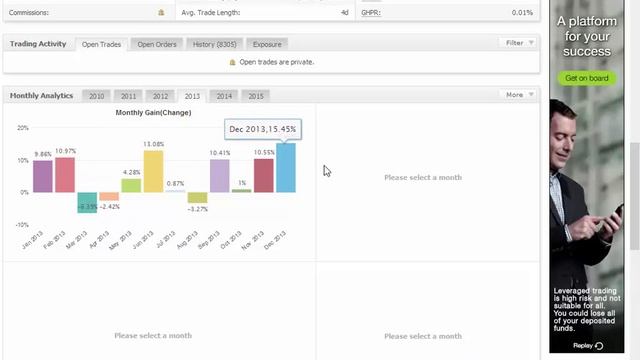Select the Aug 2013 olive negative bar
The width and height of the screenshot is (640, 360).
[198, 198]
